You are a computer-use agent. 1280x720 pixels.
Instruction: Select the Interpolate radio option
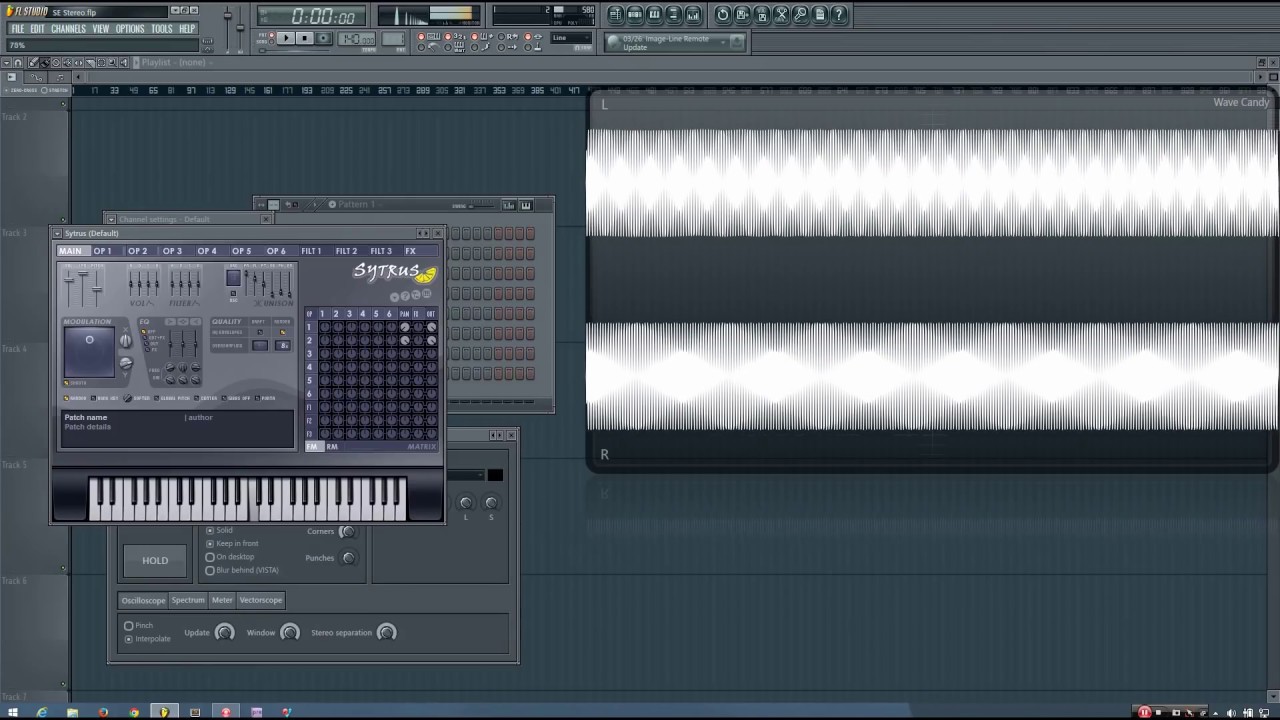tap(148, 638)
